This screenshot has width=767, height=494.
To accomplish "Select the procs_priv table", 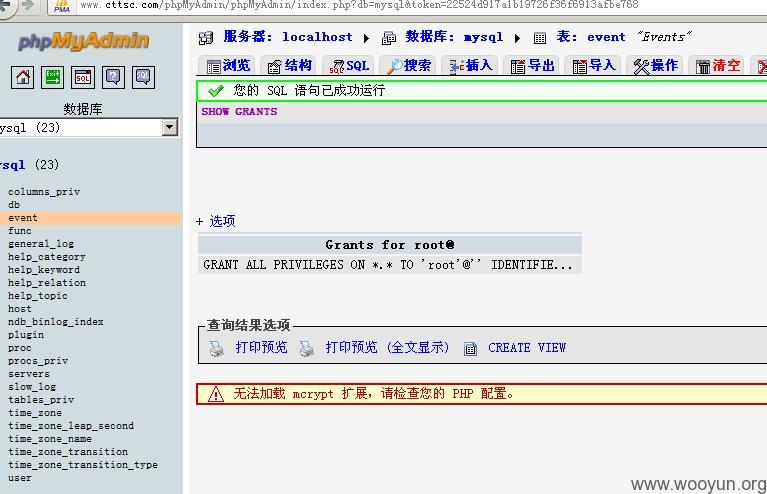I will click(x=38, y=361).
